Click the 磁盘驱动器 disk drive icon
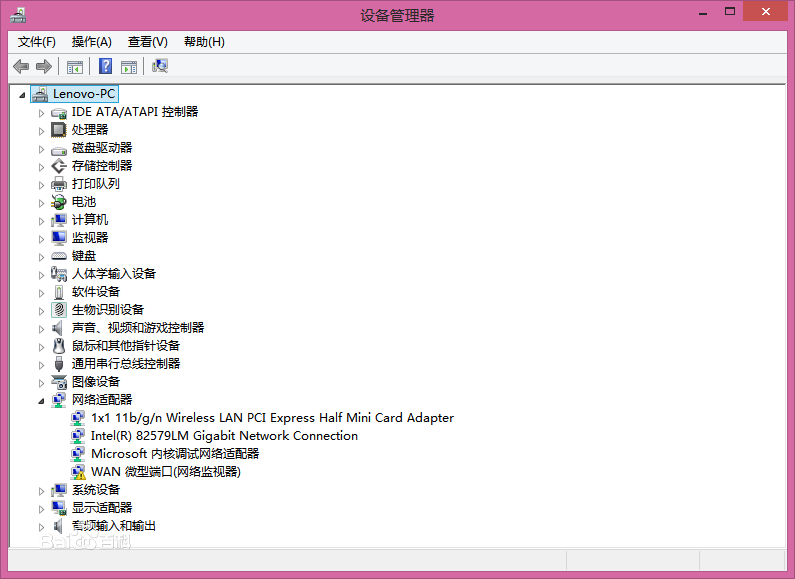 tap(59, 149)
